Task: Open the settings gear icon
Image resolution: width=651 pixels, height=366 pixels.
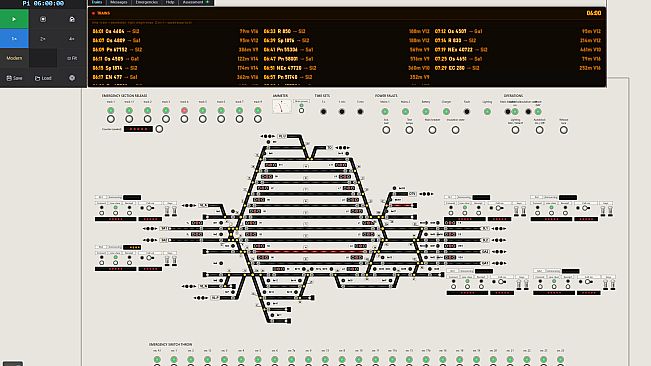Action: pos(72,78)
